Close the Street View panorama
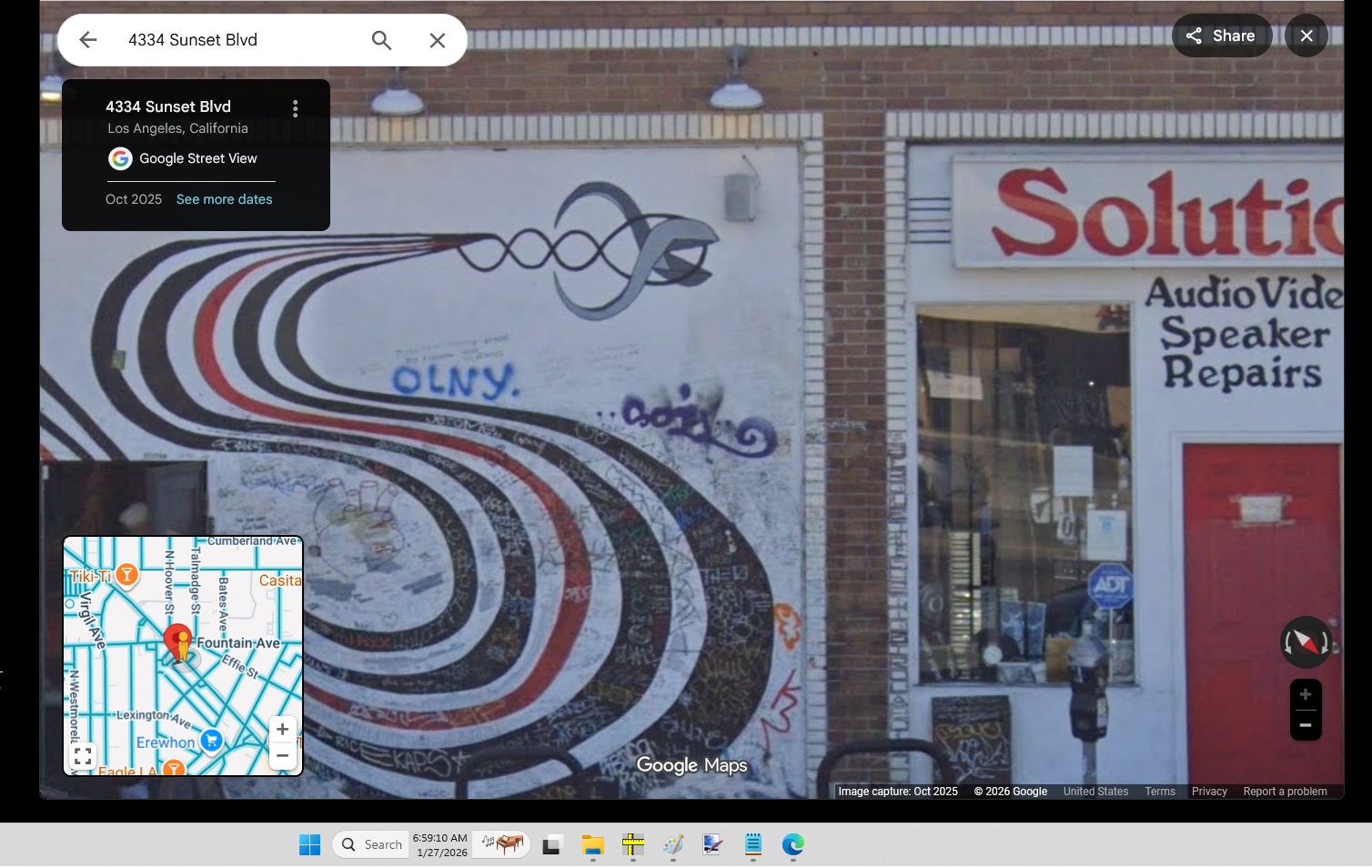This screenshot has width=1372, height=868. point(1306,36)
